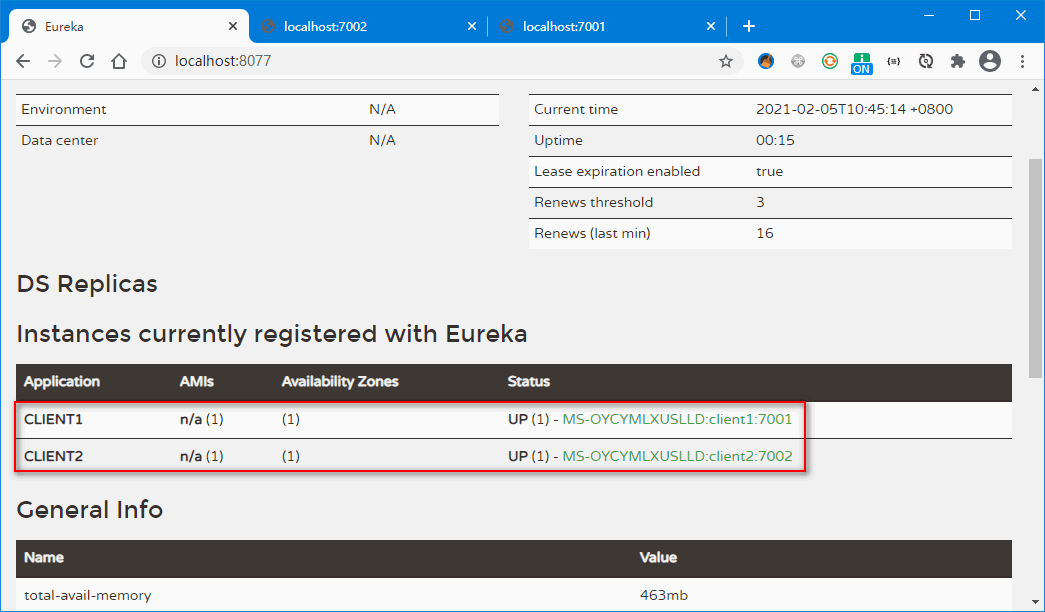Open Chrome's three-dot menu
The width and height of the screenshot is (1045, 612).
(x=1022, y=61)
